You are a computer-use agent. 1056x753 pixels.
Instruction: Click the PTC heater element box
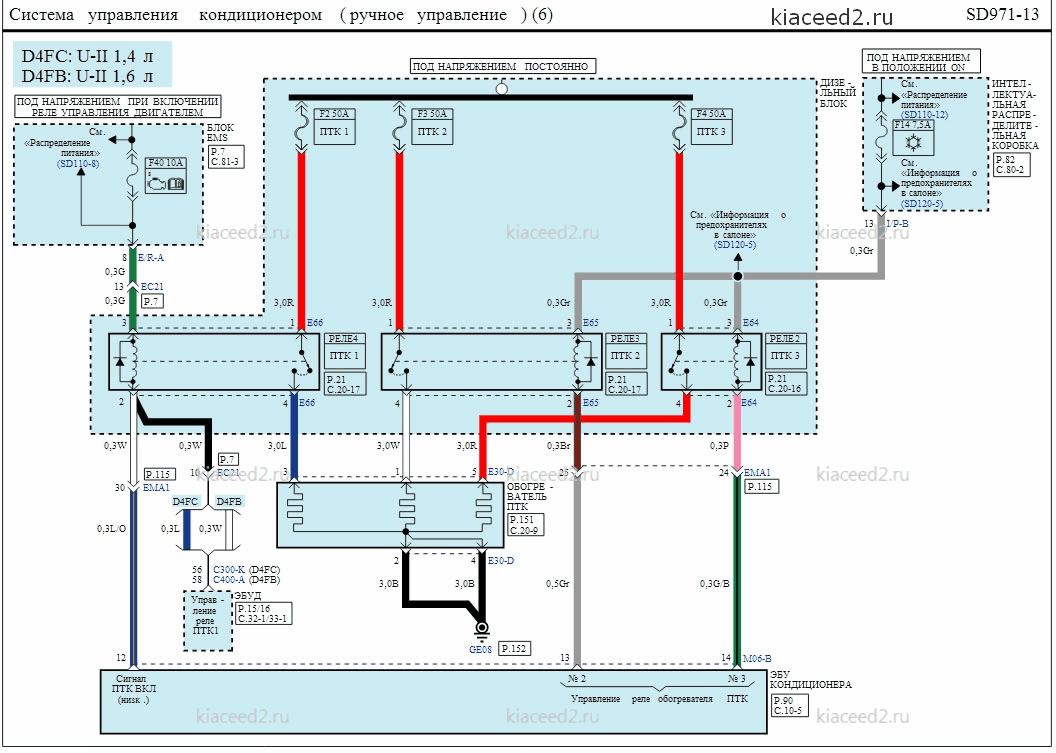point(390,515)
